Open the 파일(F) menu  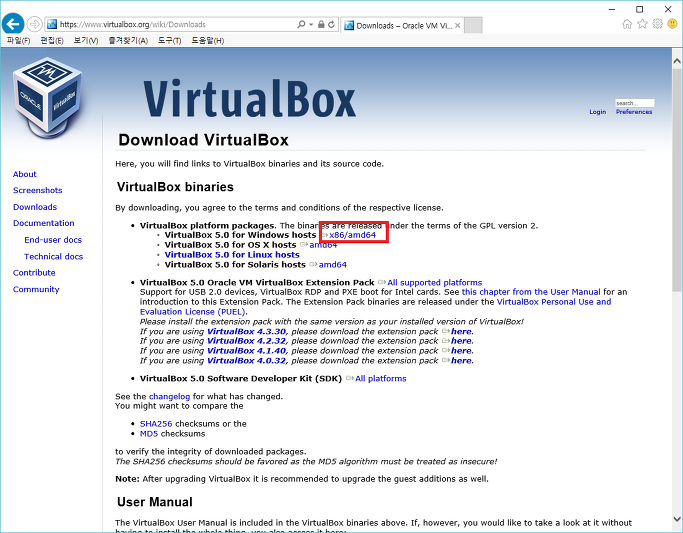[18, 40]
